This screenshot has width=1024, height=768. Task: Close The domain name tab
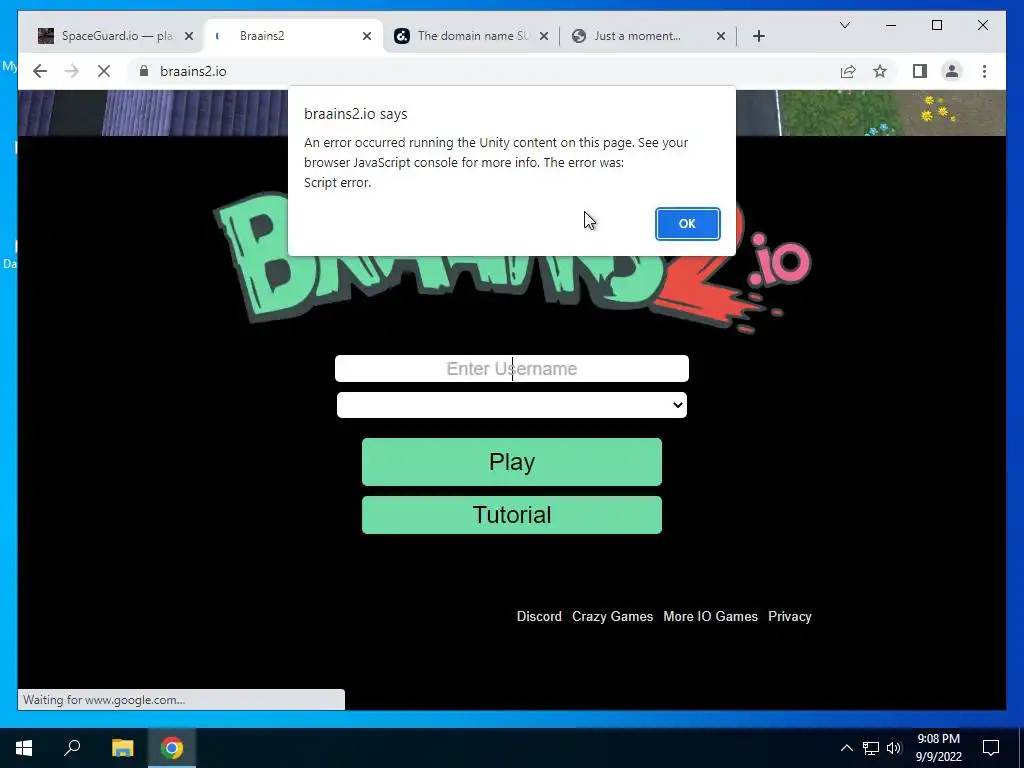coord(544,36)
